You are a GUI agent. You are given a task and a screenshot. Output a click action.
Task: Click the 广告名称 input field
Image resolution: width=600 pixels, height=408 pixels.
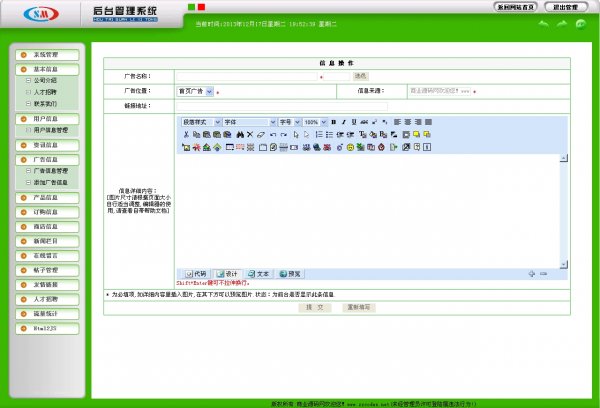coord(247,77)
